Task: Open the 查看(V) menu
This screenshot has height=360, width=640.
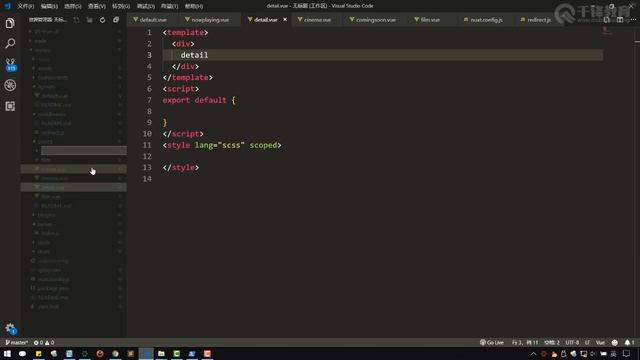Action: [x=97, y=6]
